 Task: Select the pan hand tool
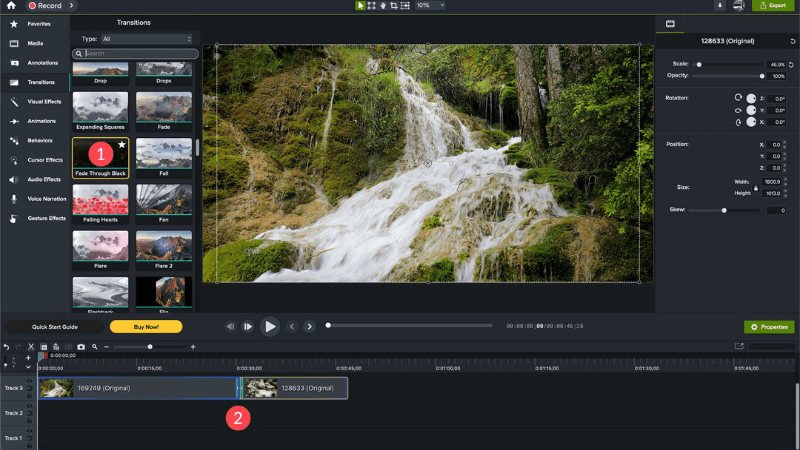(x=383, y=6)
